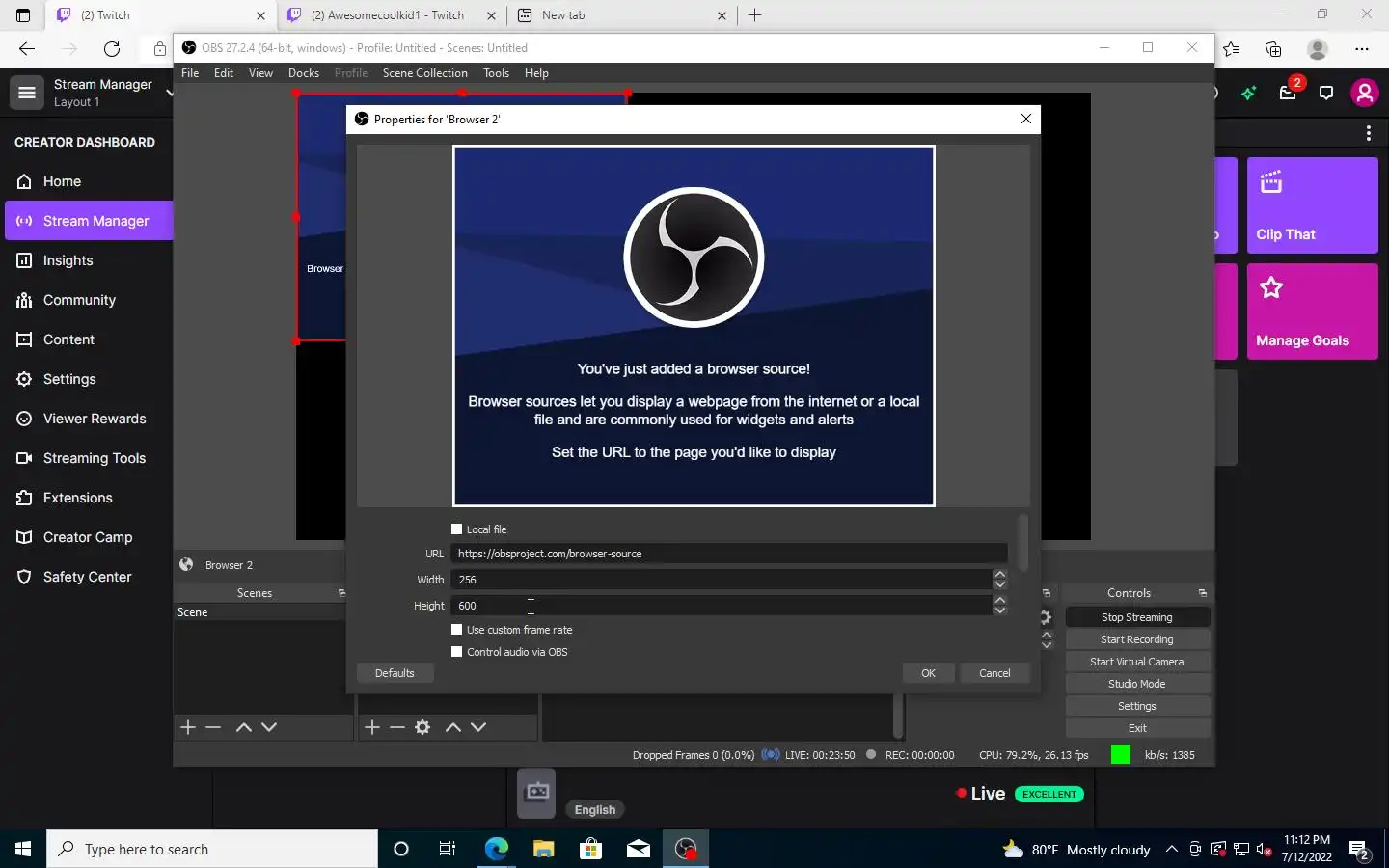Image resolution: width=1389 pixels, height=868 pixels.
Task: Open OBS Settings from Controls
Action: [x=1137, y=706]
